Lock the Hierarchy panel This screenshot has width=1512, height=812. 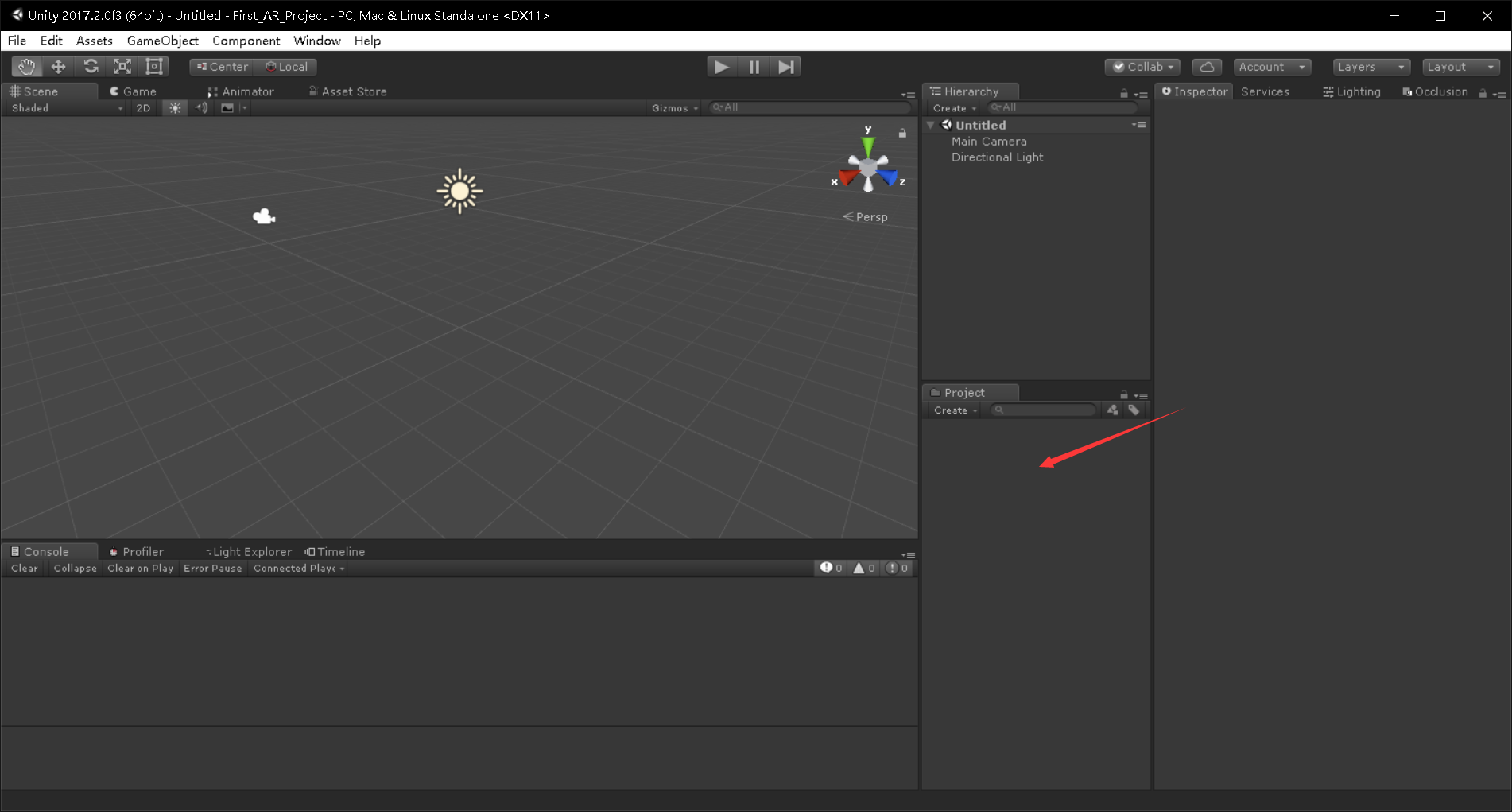point(1124,93)
